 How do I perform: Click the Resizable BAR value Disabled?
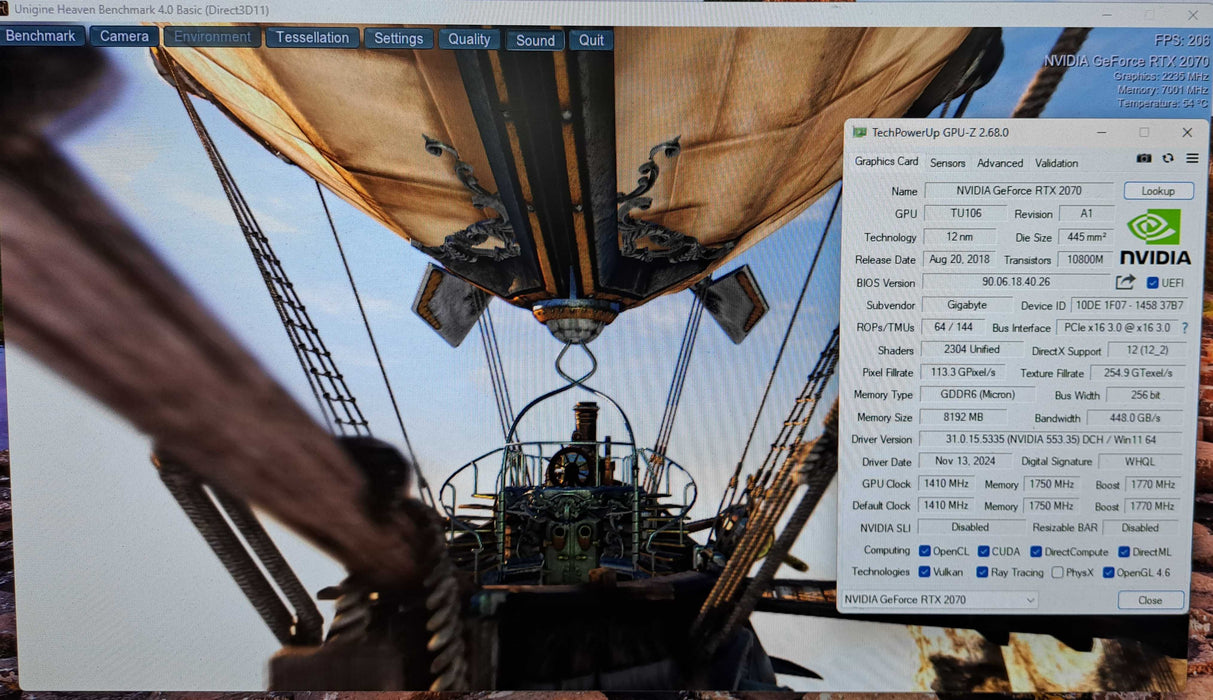1140,528
